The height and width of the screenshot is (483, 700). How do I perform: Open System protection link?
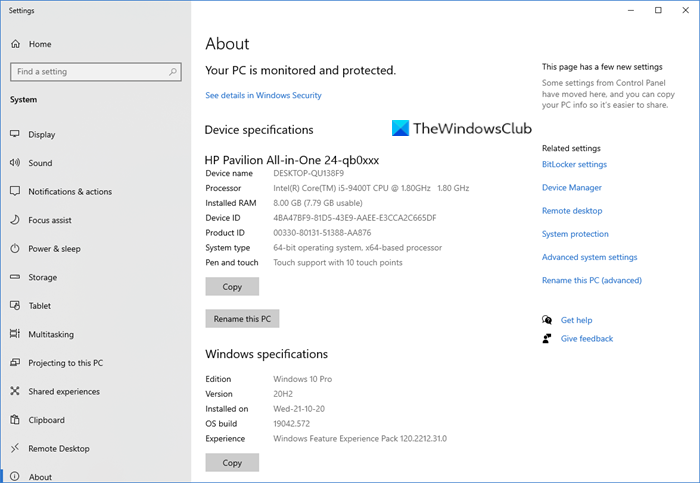pos(575,234)
